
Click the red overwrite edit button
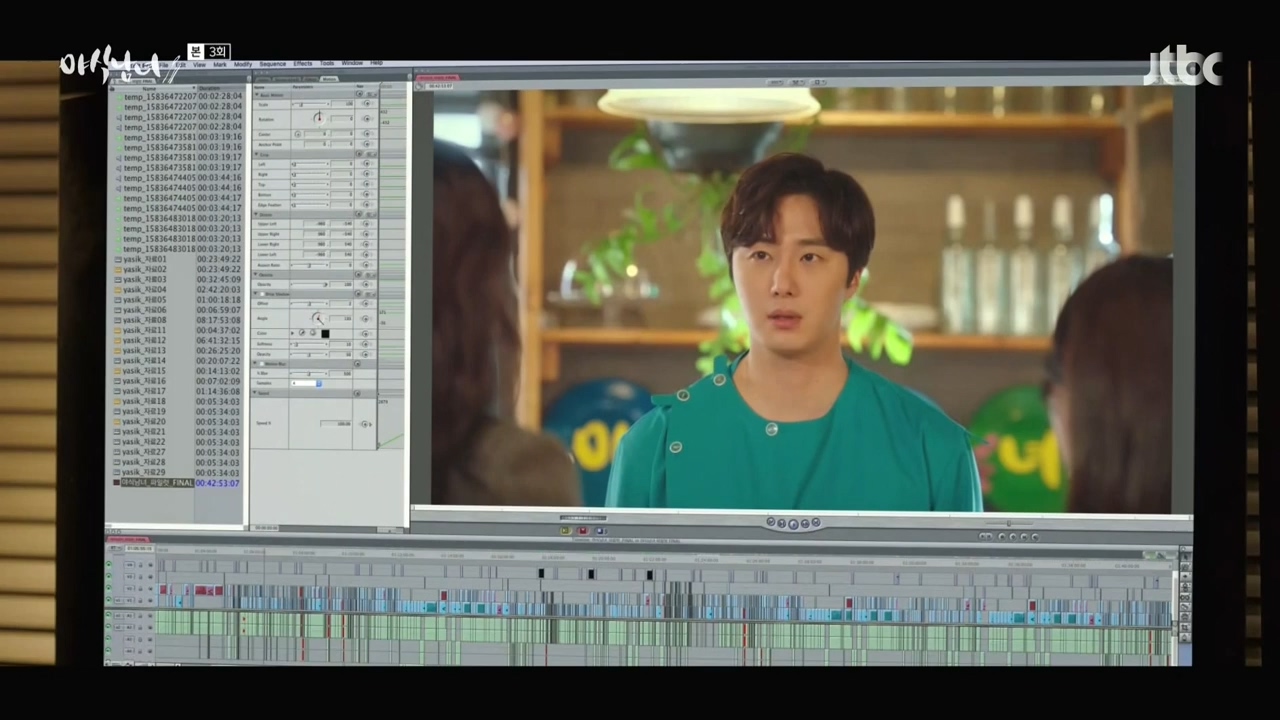pyautogui.click(x=582, y=531)
